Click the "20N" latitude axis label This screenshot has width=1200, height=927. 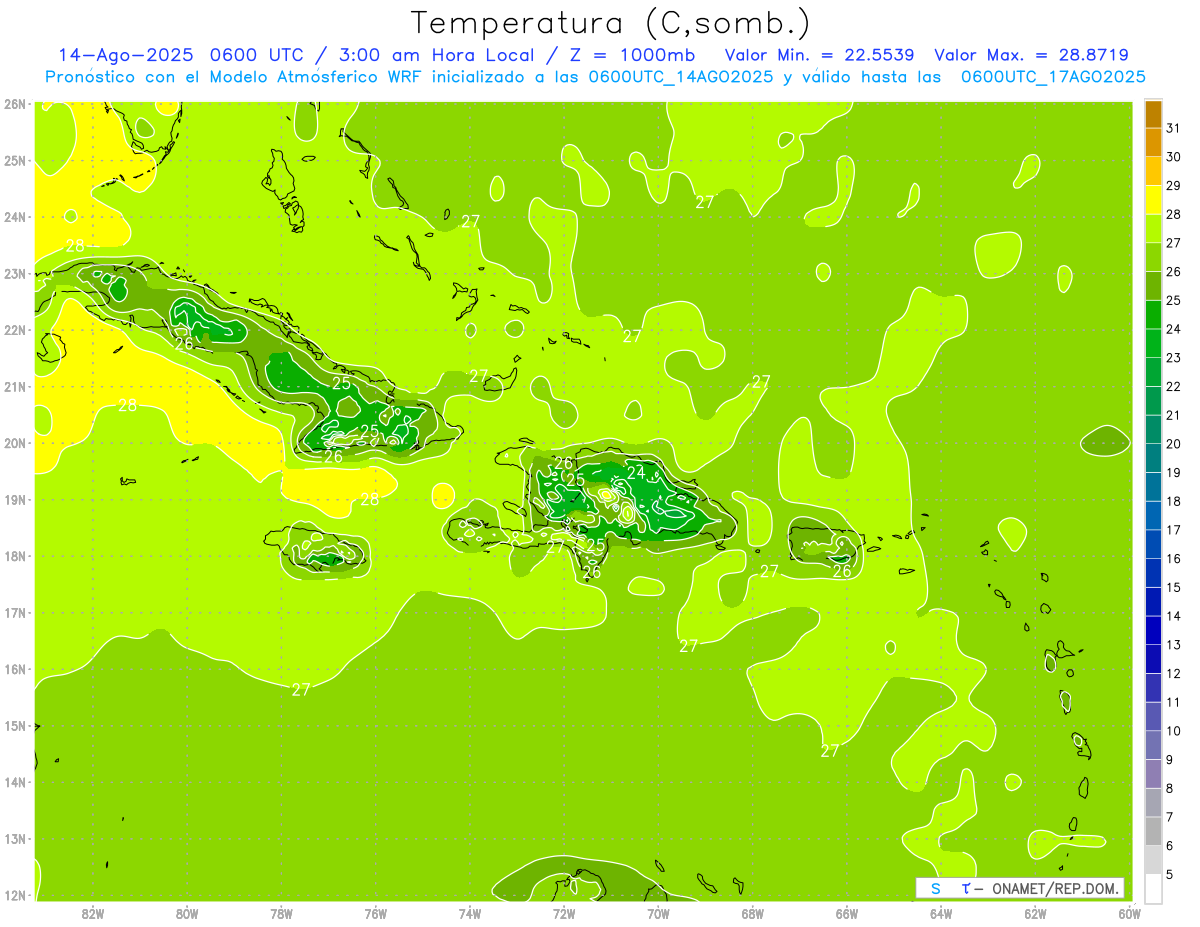(15, 443)
